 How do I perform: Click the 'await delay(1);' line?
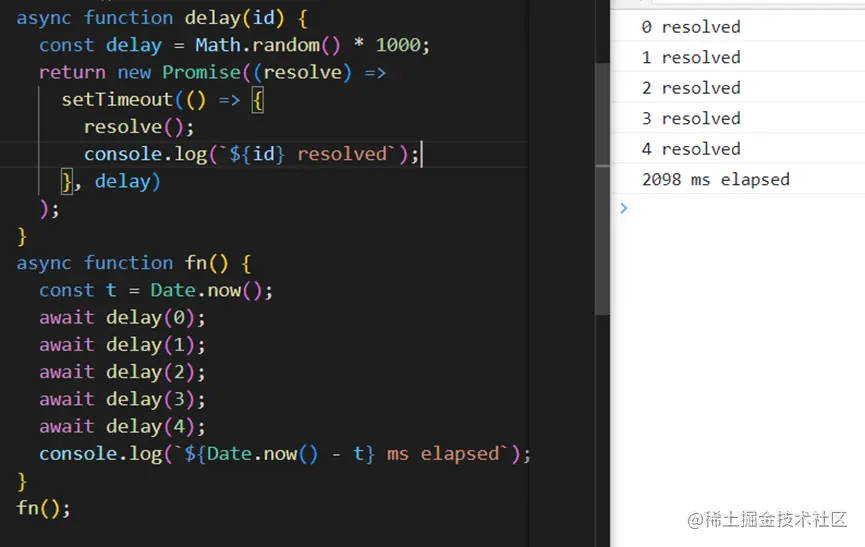[x=122, y=345]
